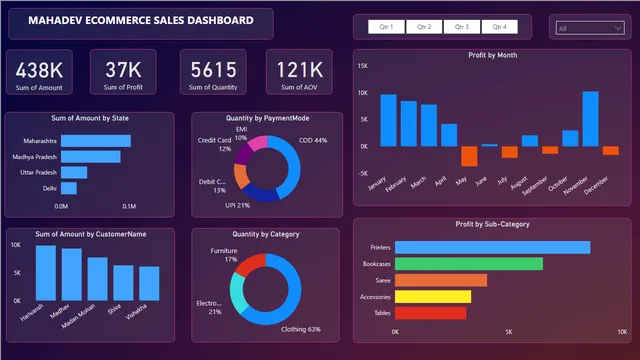Select the Madhya Pradesh bar

click(x=91, y=157)
